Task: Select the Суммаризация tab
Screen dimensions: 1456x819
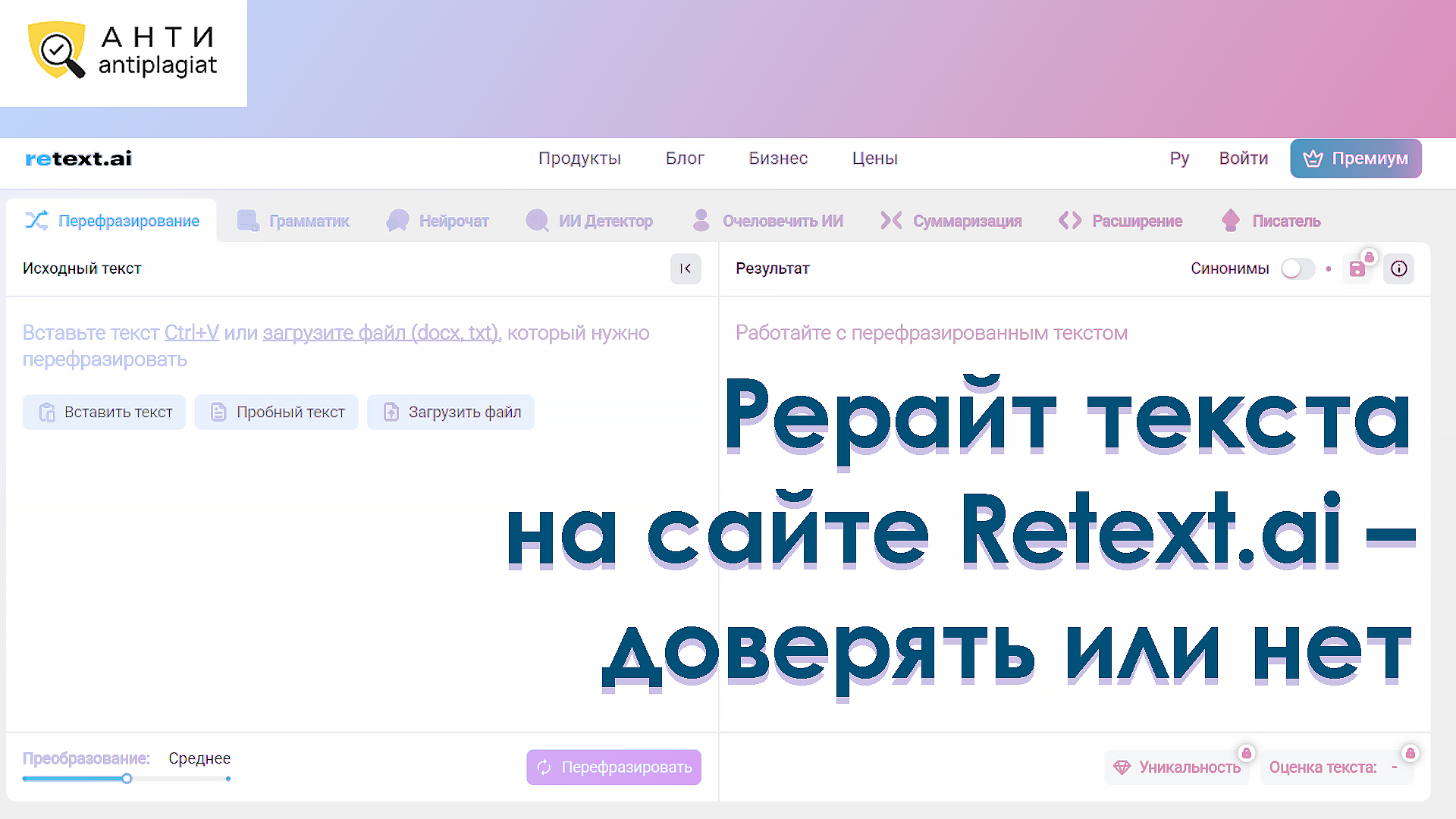Action: pos(951,221)
